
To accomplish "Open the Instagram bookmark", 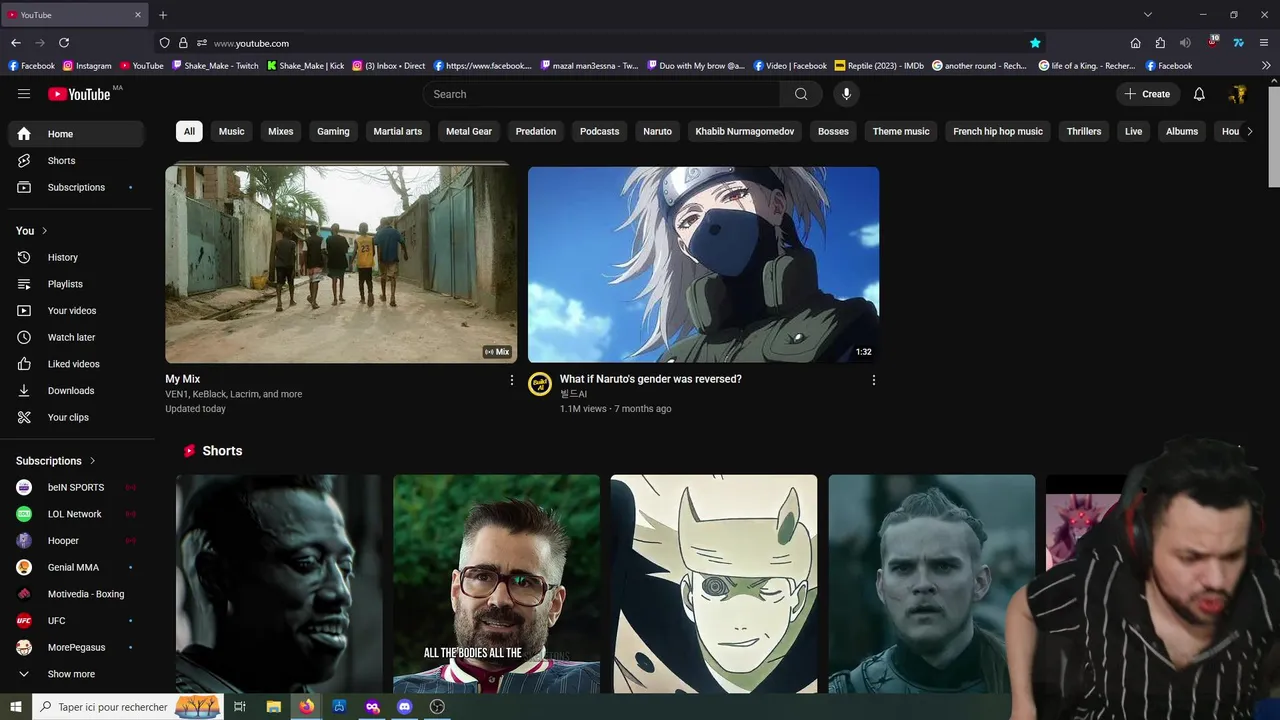I will [87, 66].
